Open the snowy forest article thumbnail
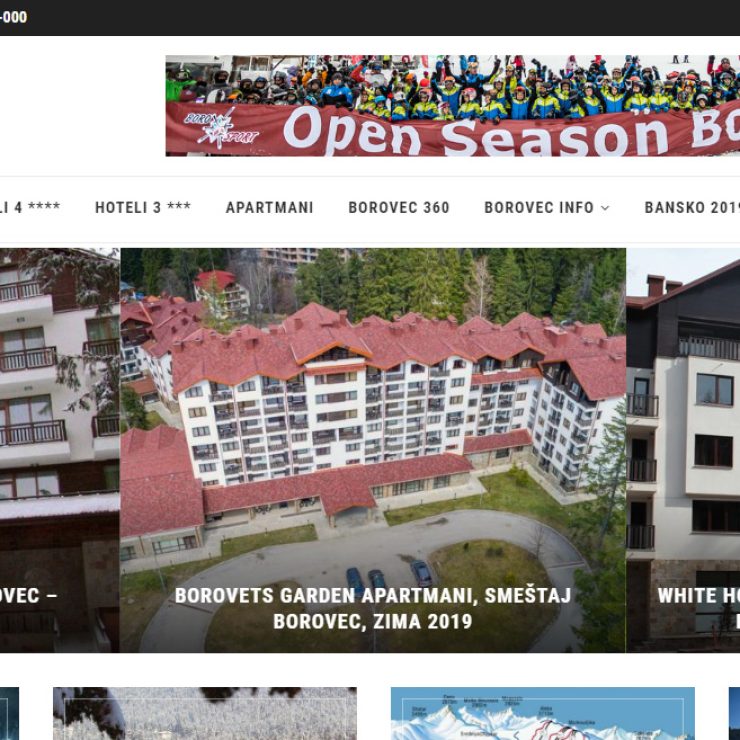This screenshot has width=740, height=740. point(205,714)
